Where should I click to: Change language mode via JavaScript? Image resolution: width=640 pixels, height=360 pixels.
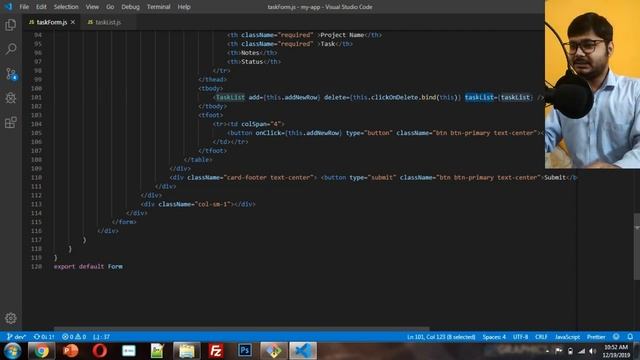click(567, 337)
